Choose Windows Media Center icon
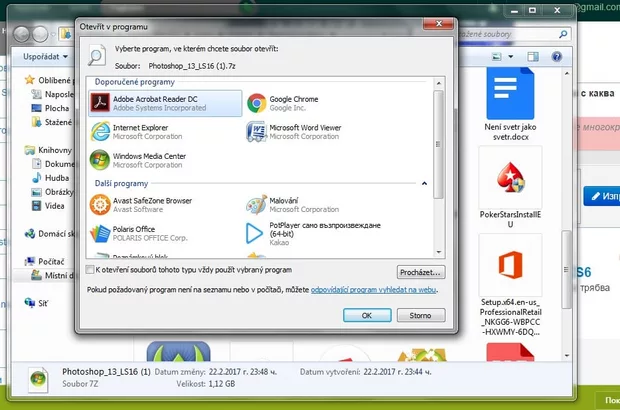 tap(100, 160)
